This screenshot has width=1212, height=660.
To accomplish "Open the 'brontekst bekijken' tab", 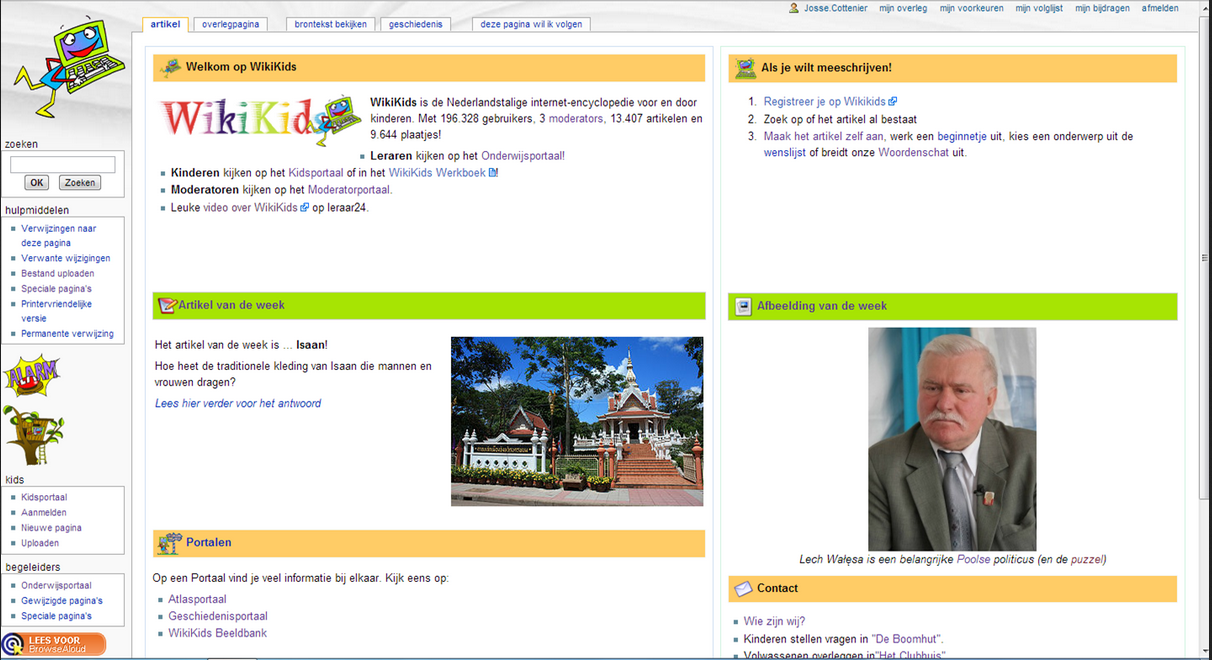I will click(331, 24).
